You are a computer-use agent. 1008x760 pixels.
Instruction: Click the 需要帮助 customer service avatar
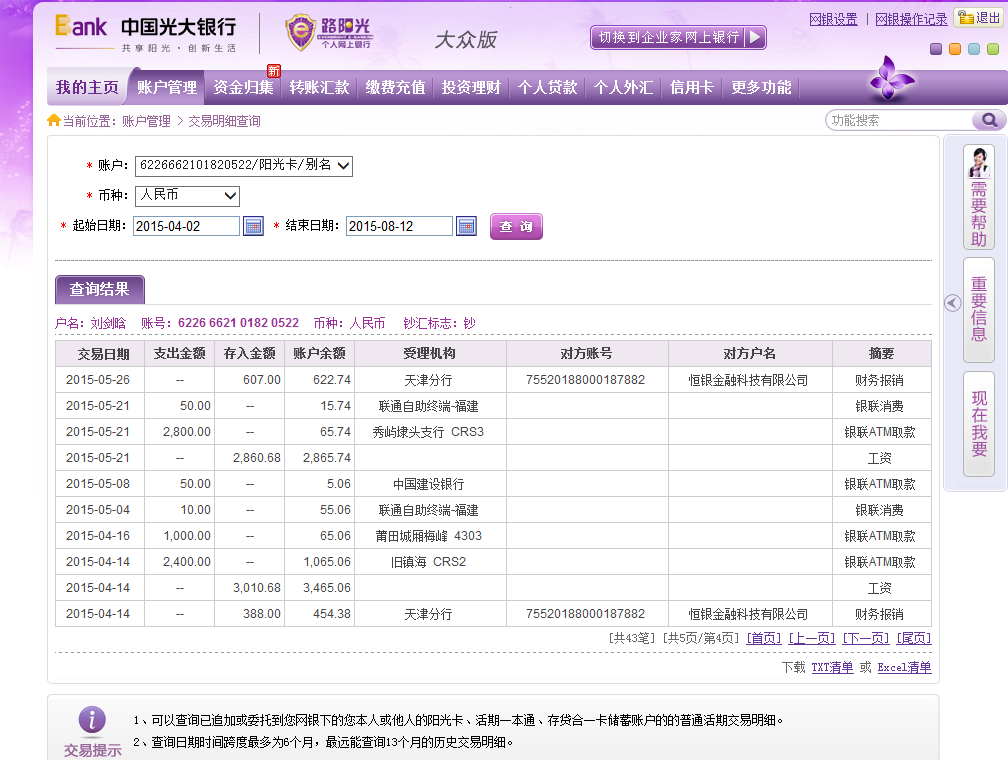978,162
